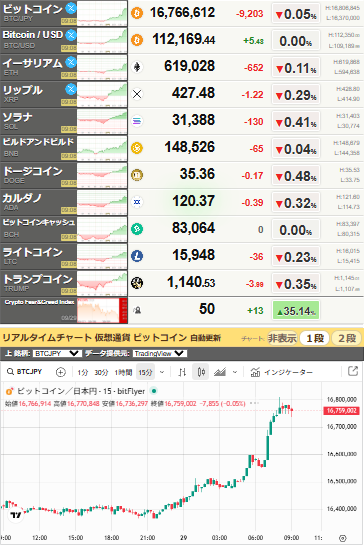Image resolution: width=364 pixels, height=545 pixels.
Task: Set chart display to 1段
Action: pos(315,338)
